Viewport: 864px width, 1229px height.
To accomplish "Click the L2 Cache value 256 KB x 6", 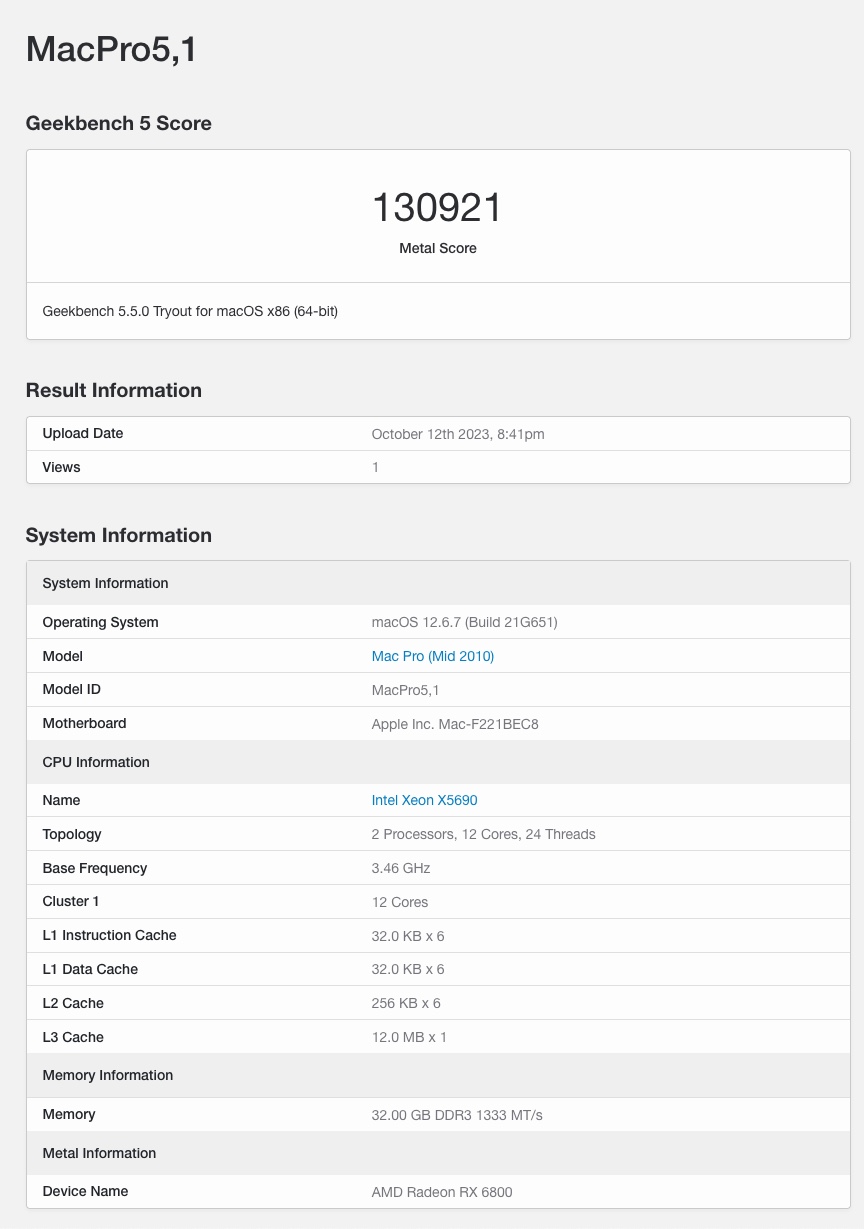I will [406, 1003].
